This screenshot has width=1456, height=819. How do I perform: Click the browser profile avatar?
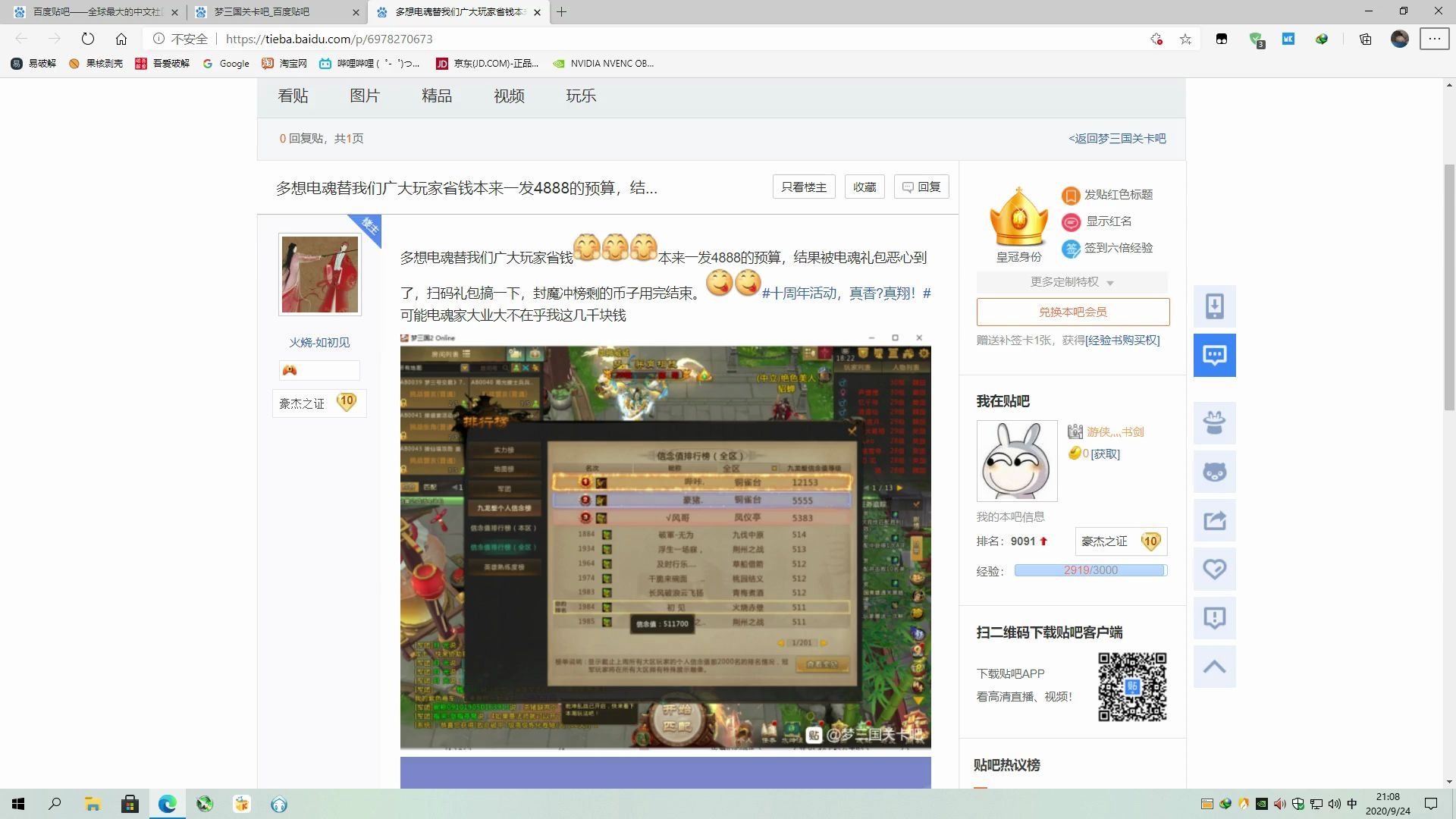point(1400,39)
